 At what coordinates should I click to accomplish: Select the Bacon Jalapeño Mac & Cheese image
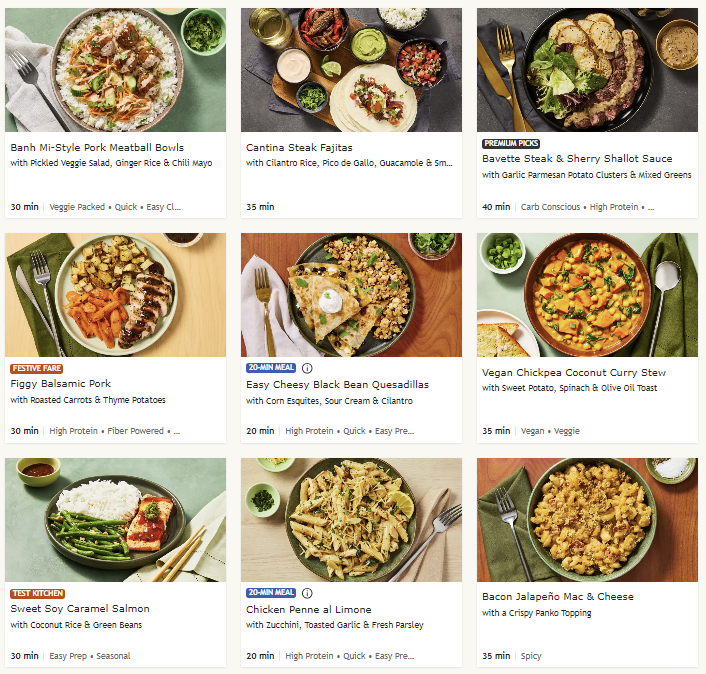(587, 520)
